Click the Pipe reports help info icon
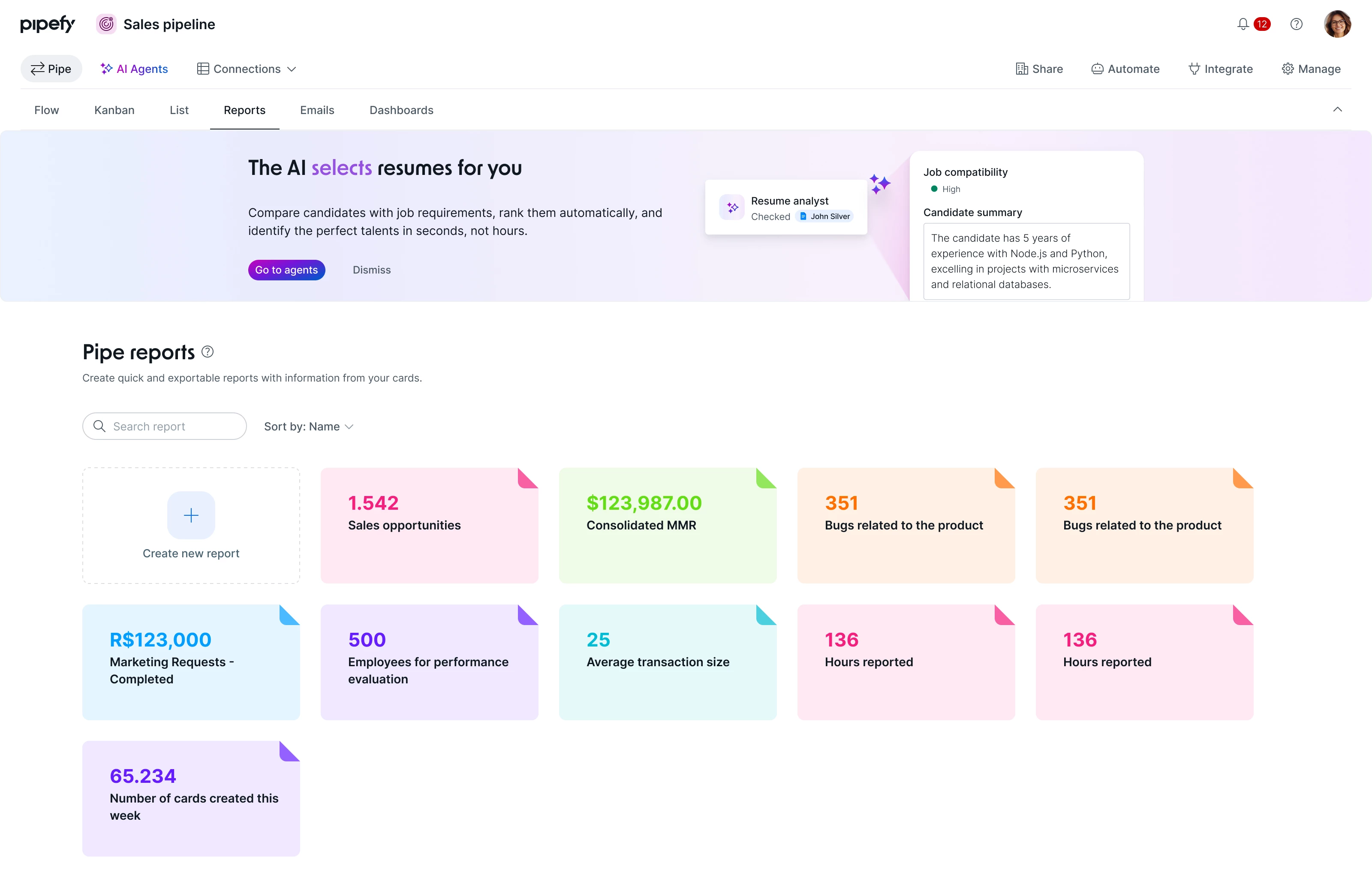The width and height of the screenshot is (1372, 878). point(208,352)
